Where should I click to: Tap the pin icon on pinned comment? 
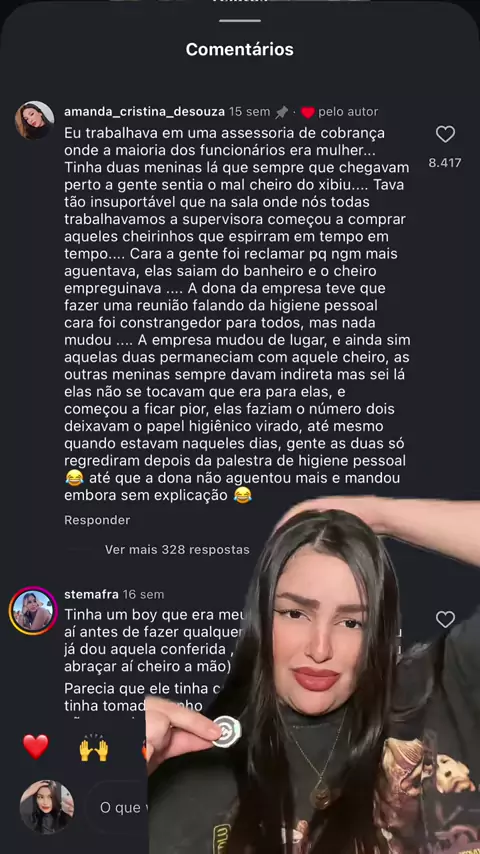pyautogui.click(x=282, y=112)
